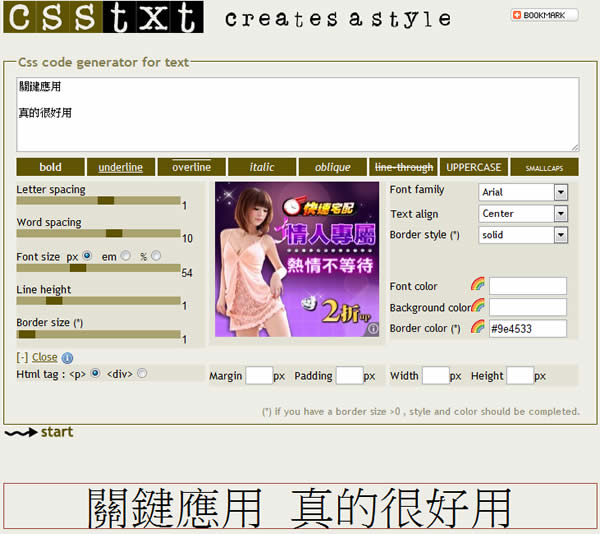Open the Border color rainbow picker icon
The height and width of the screenshot is (534, 600).
(477, 327)
